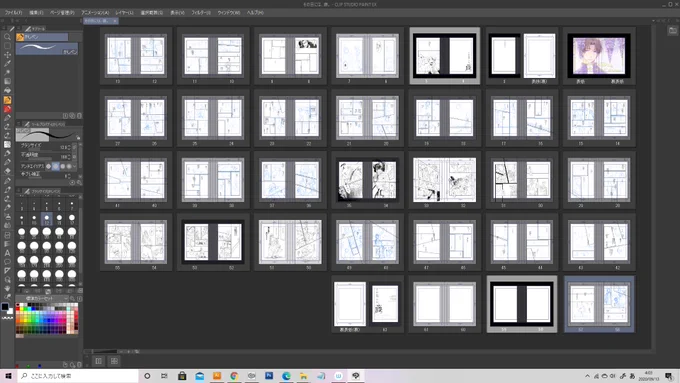The height and width of the screenshot is (383, 680).
Task: Click the Windows Start button
Action: pyautogui.click(x=8, y=376)
